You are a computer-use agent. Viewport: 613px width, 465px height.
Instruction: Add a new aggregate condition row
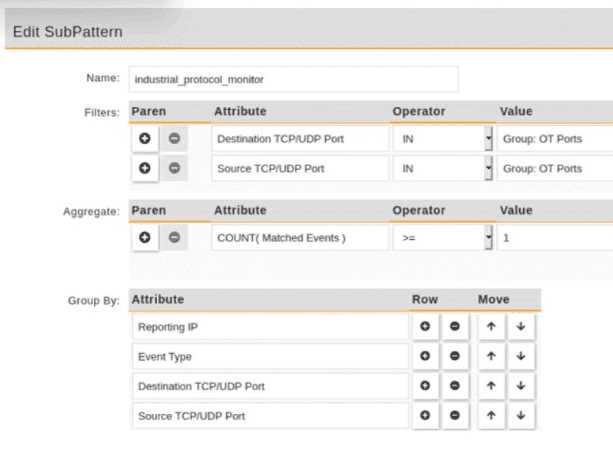pyautogui.click(x=145, y=237)
